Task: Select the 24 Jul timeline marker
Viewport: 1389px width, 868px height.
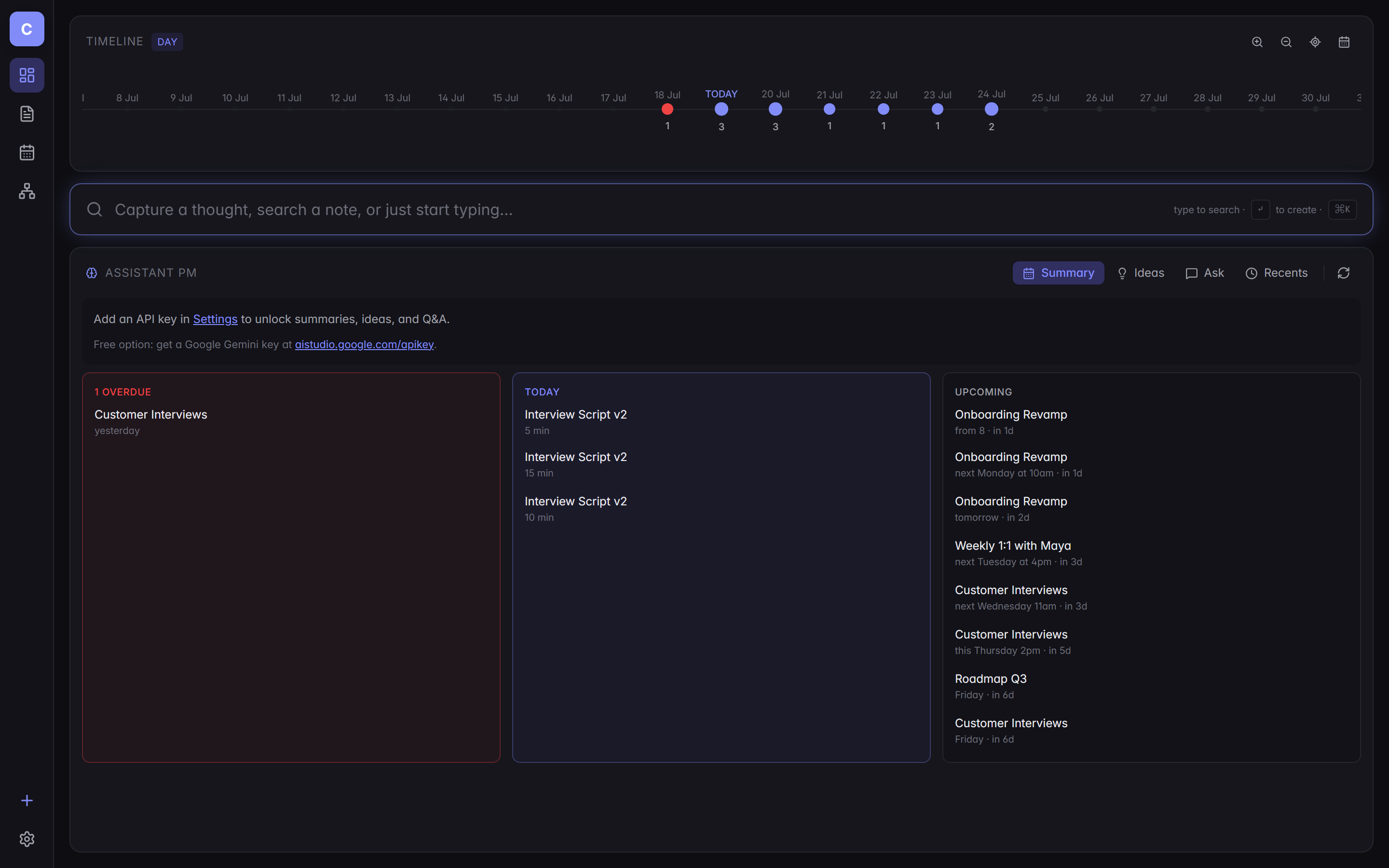Action: tap(991, 109)
